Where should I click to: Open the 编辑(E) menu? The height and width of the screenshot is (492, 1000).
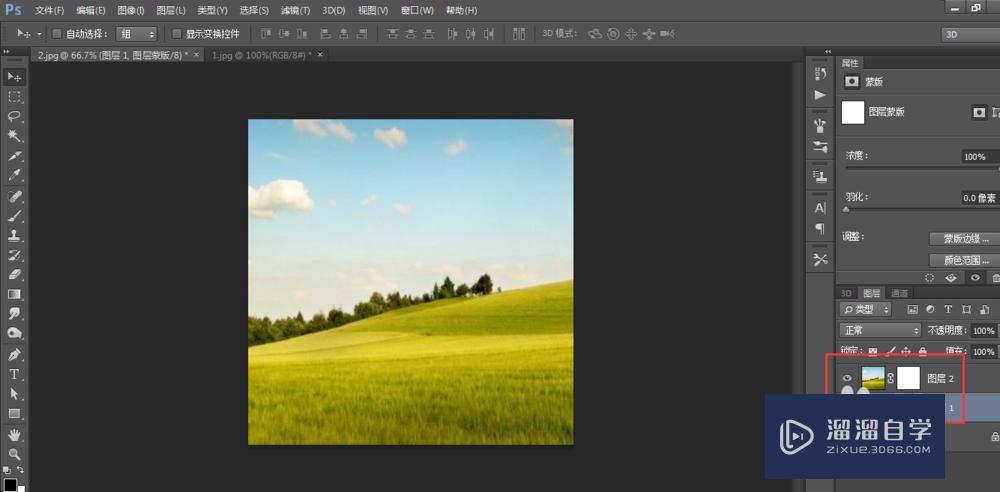[x=91, y=11]
